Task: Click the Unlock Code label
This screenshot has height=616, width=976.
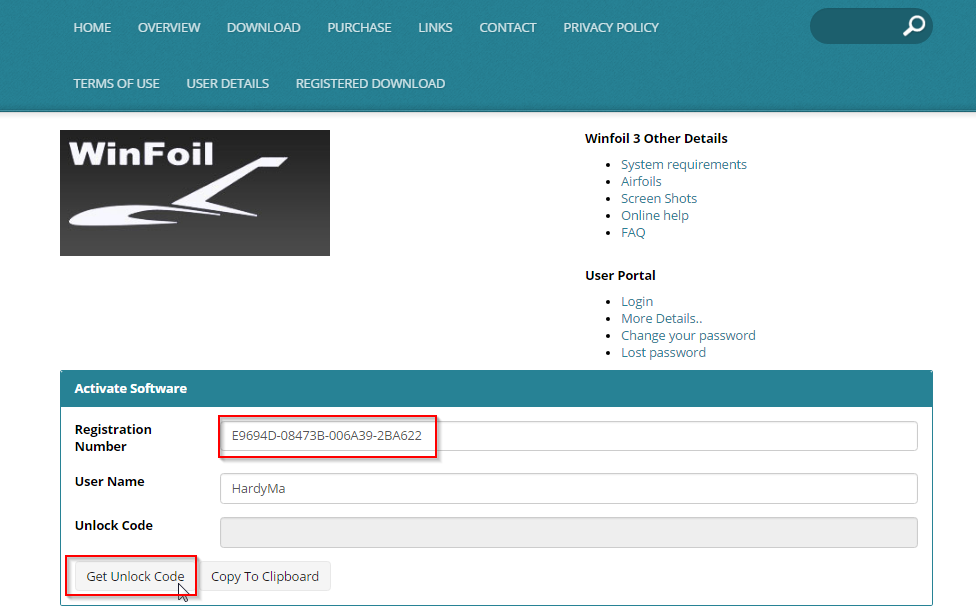Action: (x=113, y=525)
